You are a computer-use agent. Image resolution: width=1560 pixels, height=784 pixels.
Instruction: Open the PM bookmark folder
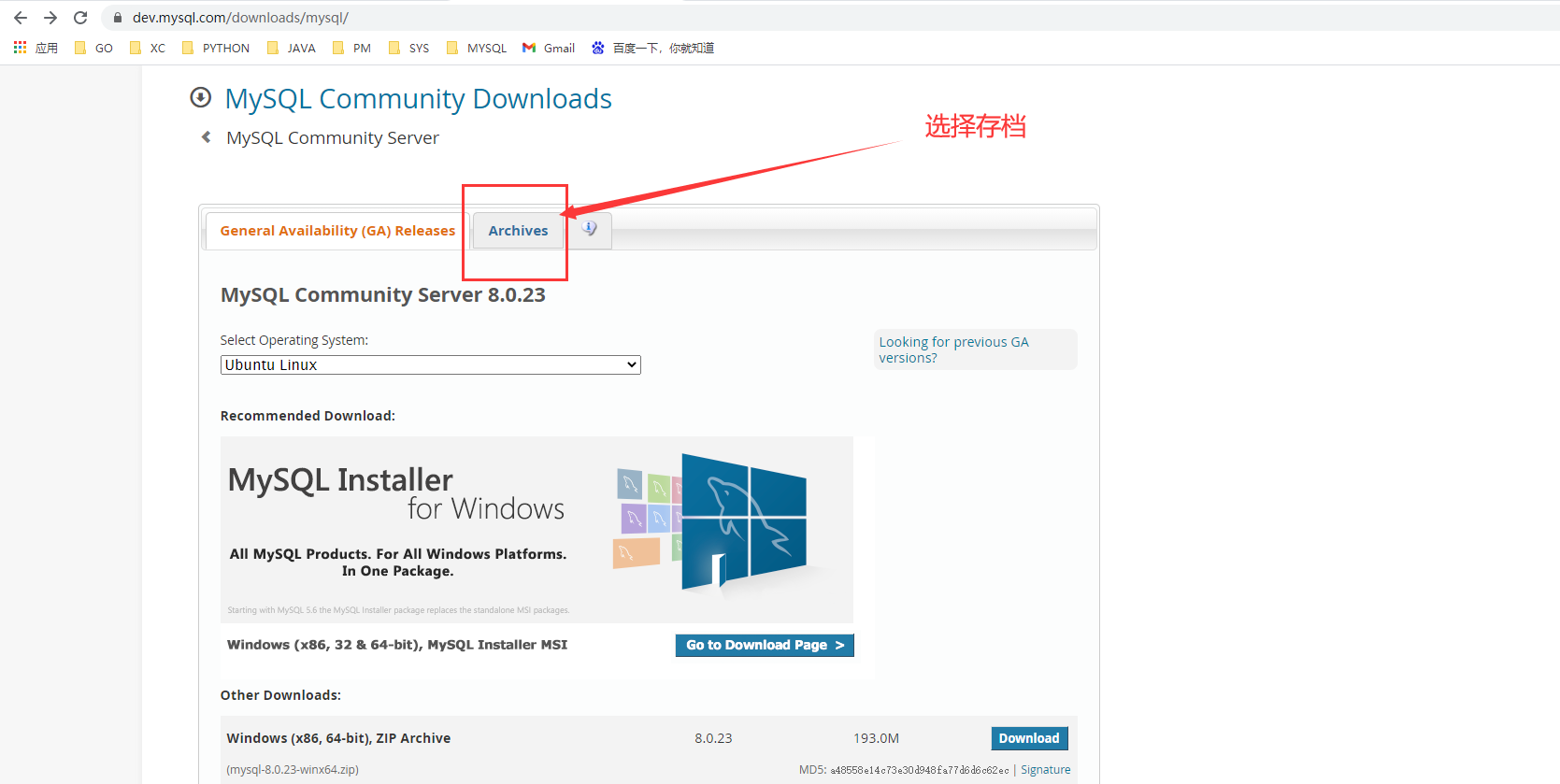click(352, 48)
